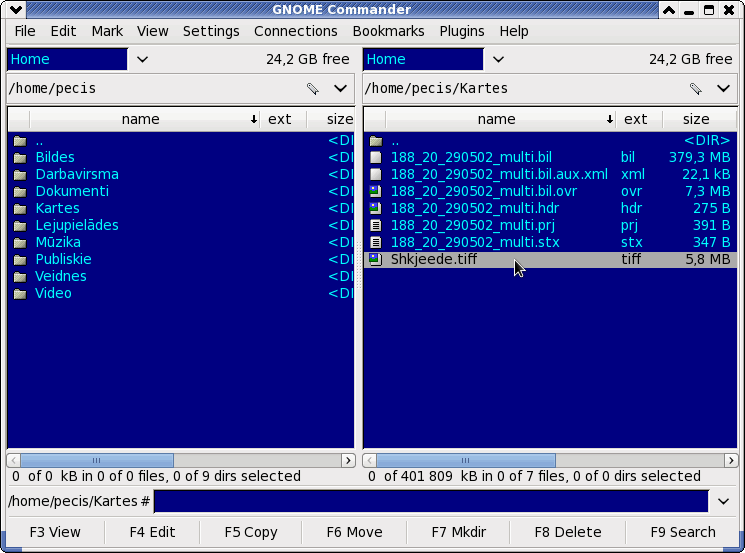Screen dimensions: 745x553
Task: Click the parent directory folder icon in right pane
Action: click(376, 141)
